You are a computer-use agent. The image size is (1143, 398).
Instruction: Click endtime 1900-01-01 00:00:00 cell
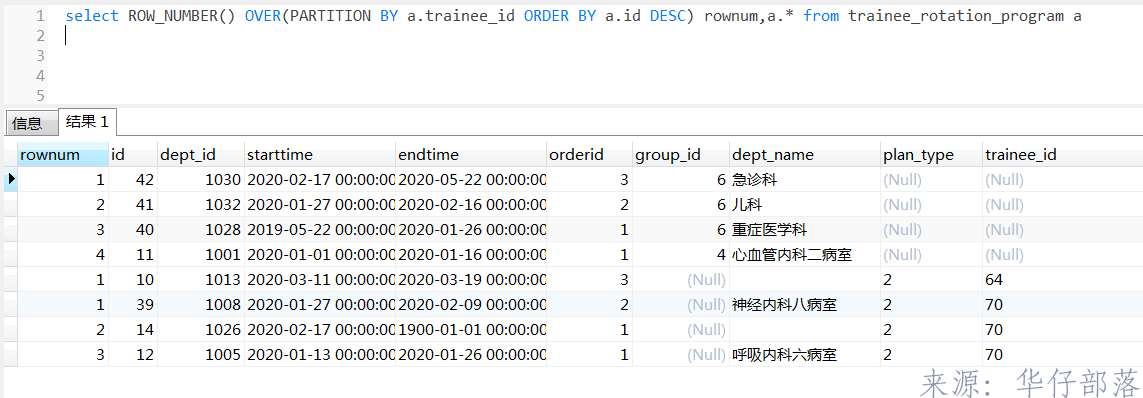(470, 329)
